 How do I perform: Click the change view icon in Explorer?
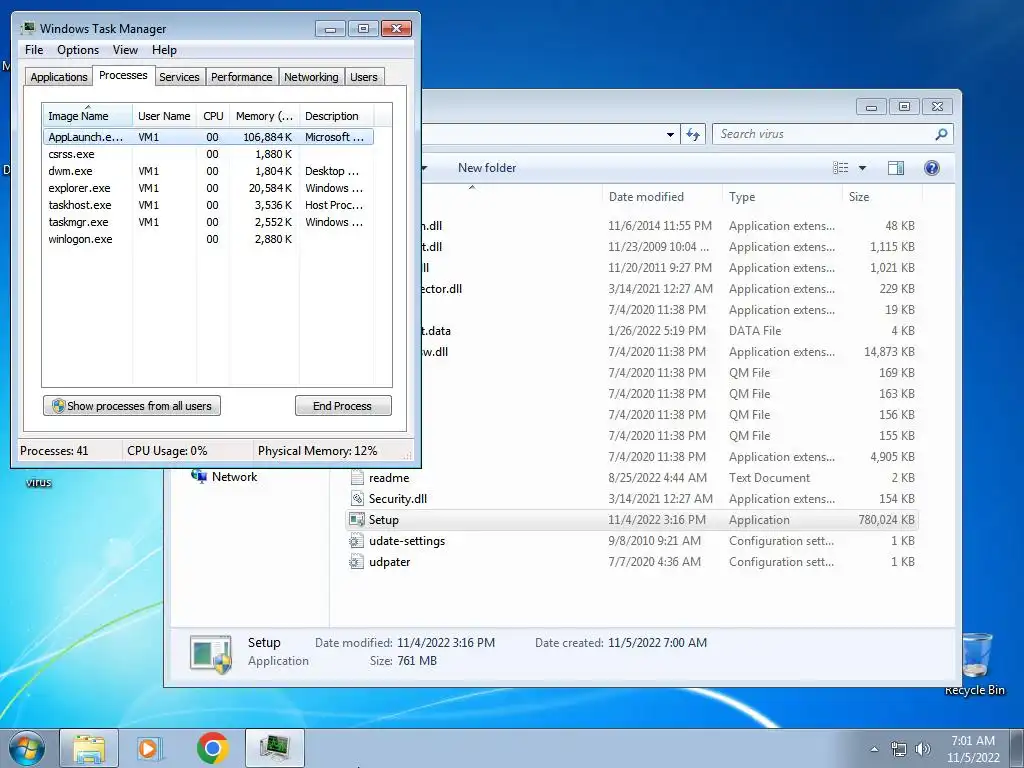tap(841, 168)
